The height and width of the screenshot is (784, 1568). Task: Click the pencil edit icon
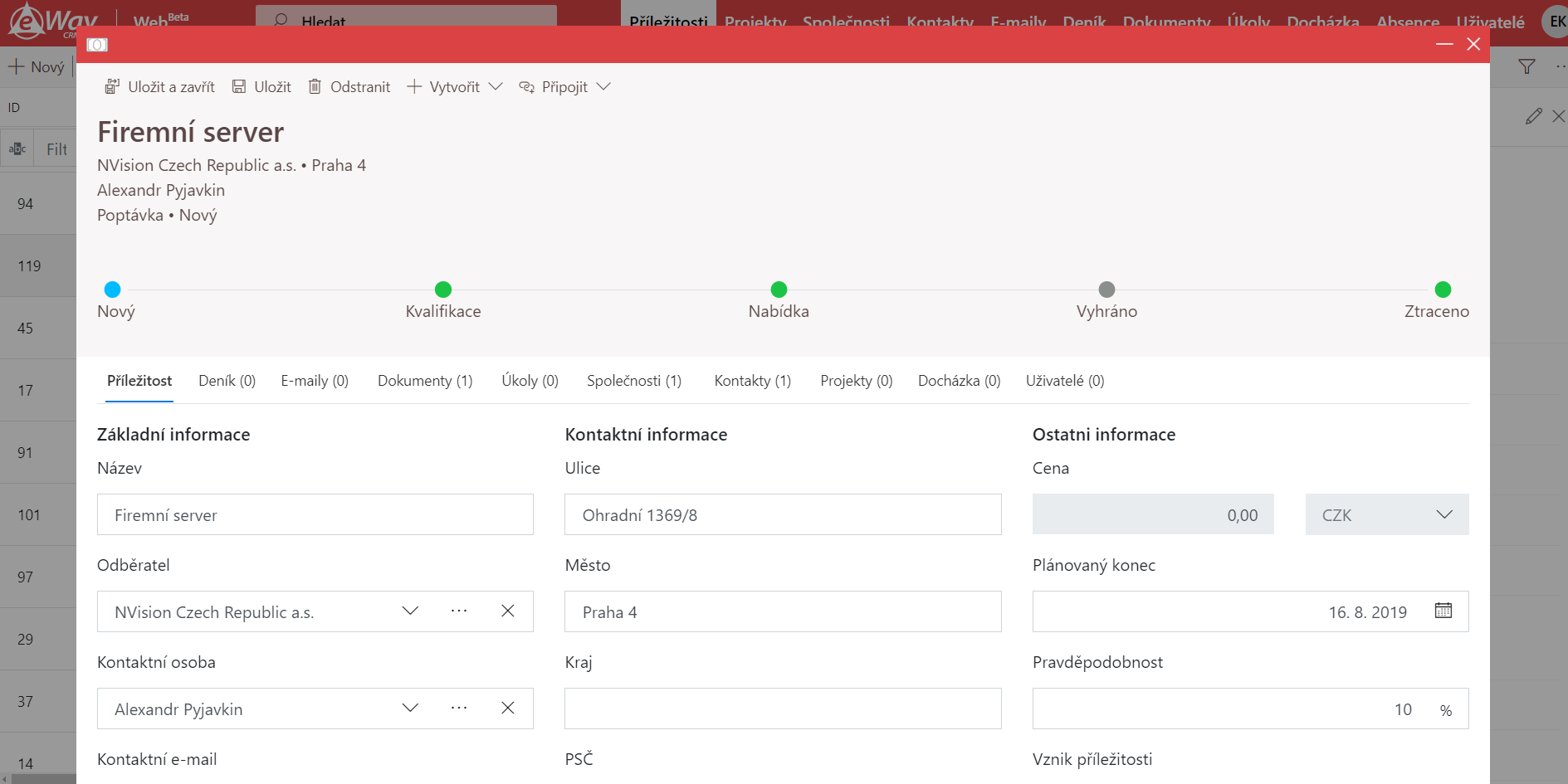tap(1533, 116)
